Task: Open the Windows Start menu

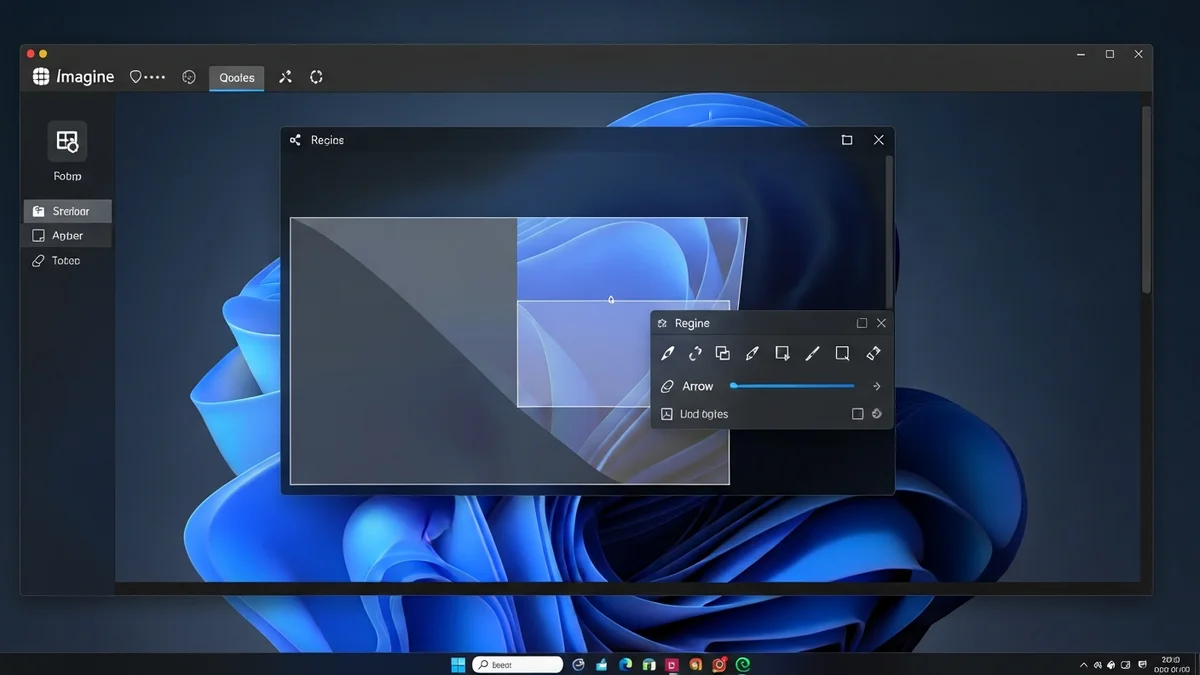Action: (x=458, y=665)
